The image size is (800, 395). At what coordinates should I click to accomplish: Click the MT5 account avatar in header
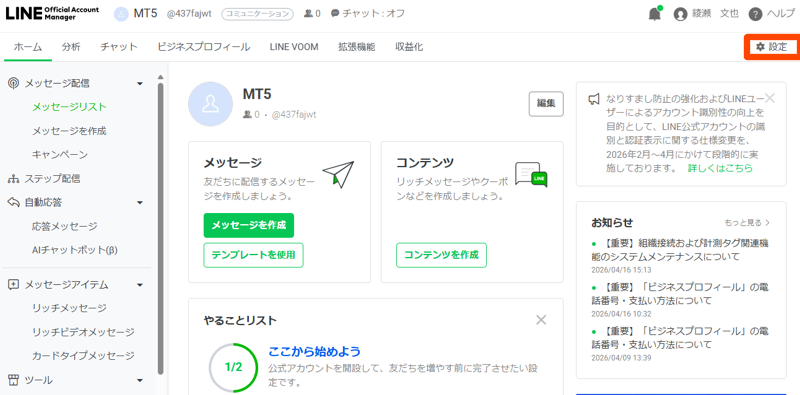coord(121,14)
